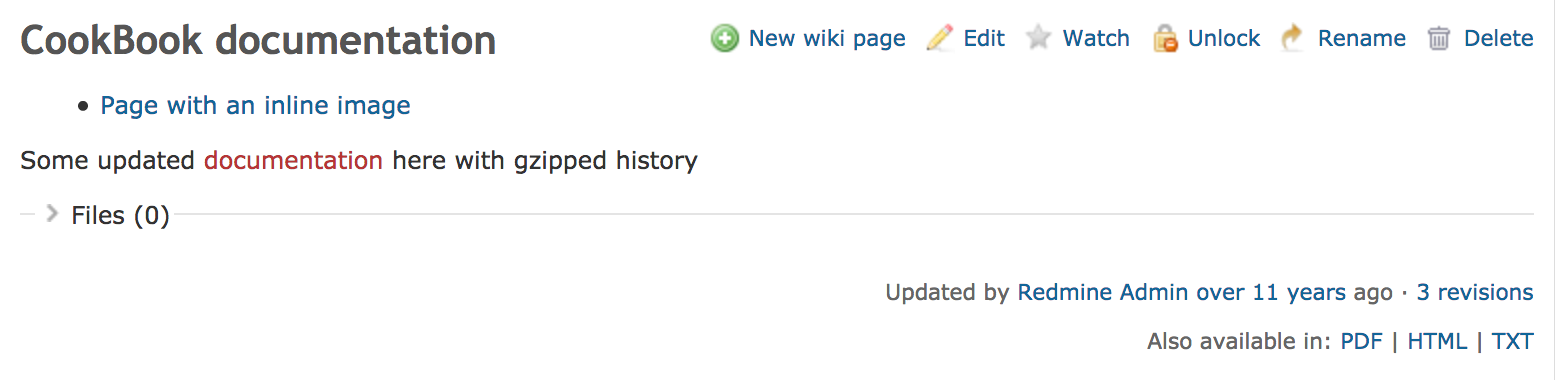Image resolution: width=1555 pixels, height=380 pixels.
Task: Toggle the Watch link for this page
Action: 1096,39
